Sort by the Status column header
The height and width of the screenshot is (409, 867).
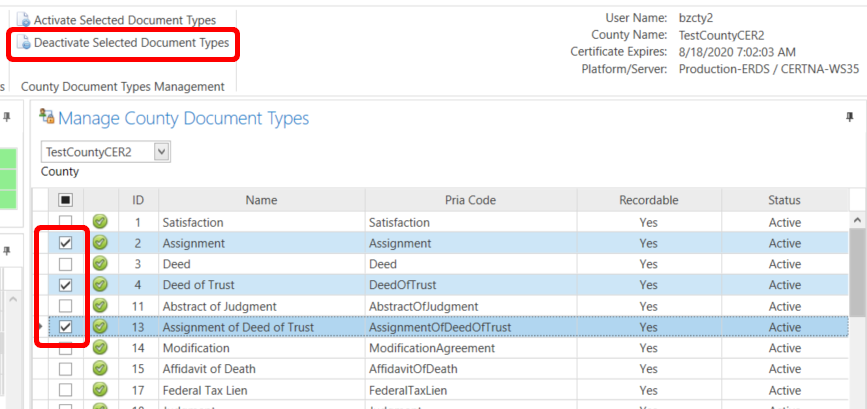[x=784, y=200]
